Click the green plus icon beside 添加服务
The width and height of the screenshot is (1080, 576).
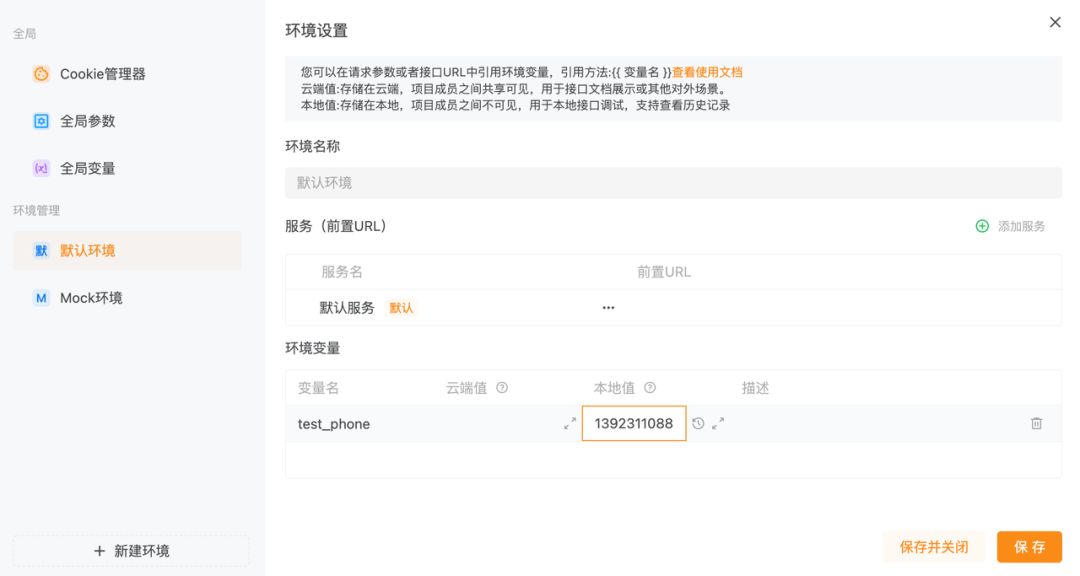point(982,226)
